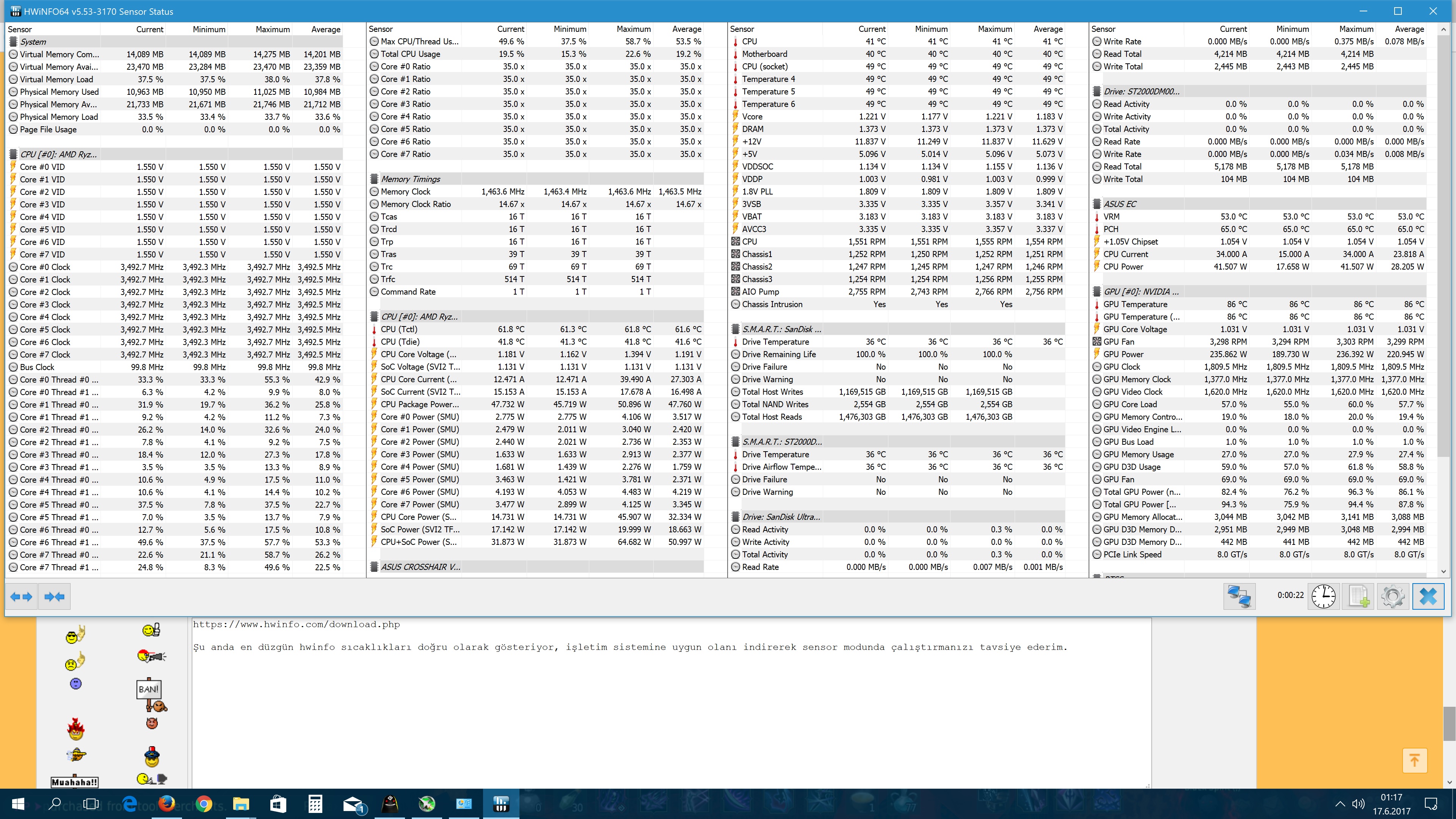Image resolution: width=1456 pixels, height=819 pixels.
Task: Select the S.M.A.R.T.: SanDisk section header
Action: coord(897,329)
